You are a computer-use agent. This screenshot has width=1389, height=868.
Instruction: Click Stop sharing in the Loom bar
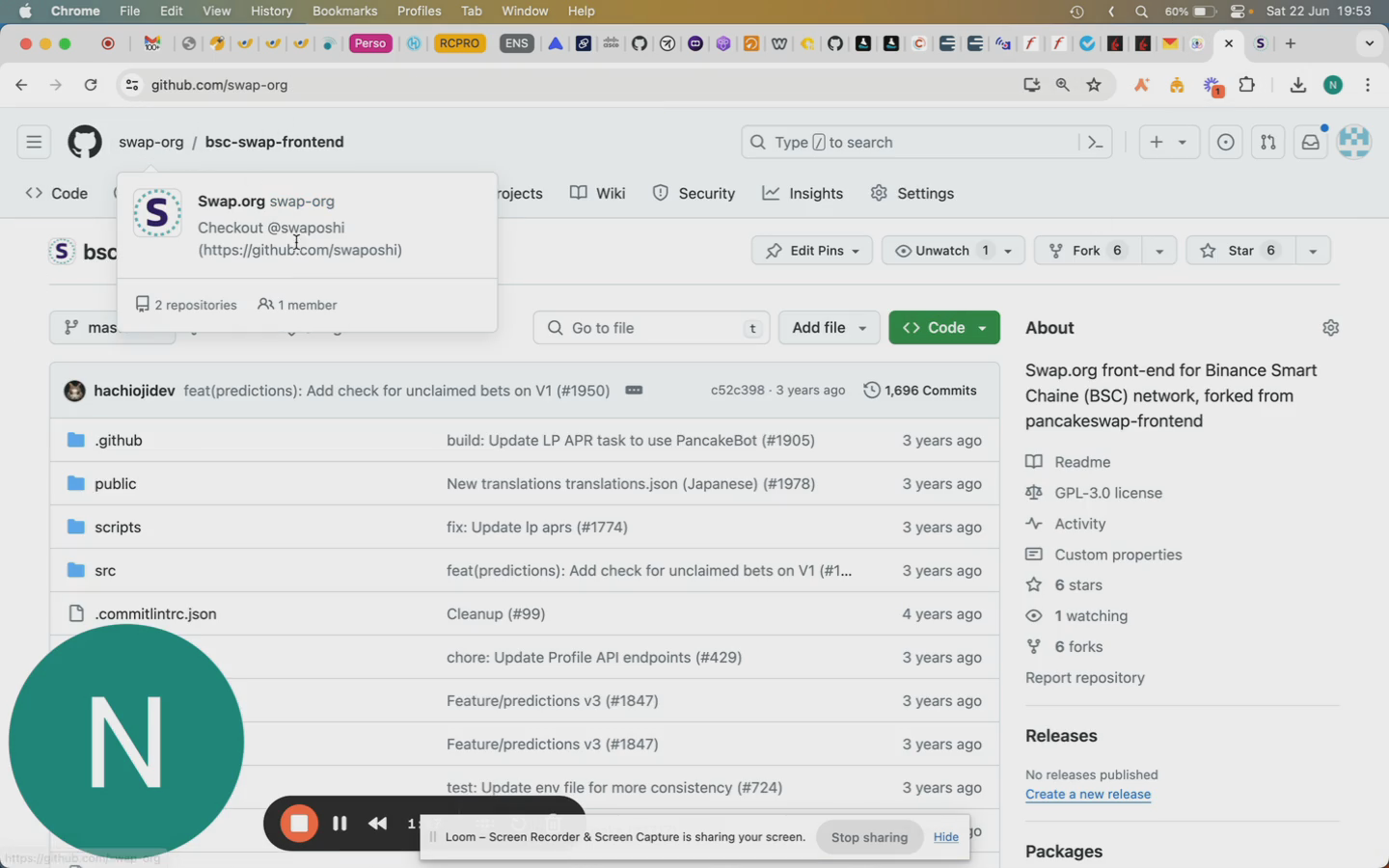(869, 837)
